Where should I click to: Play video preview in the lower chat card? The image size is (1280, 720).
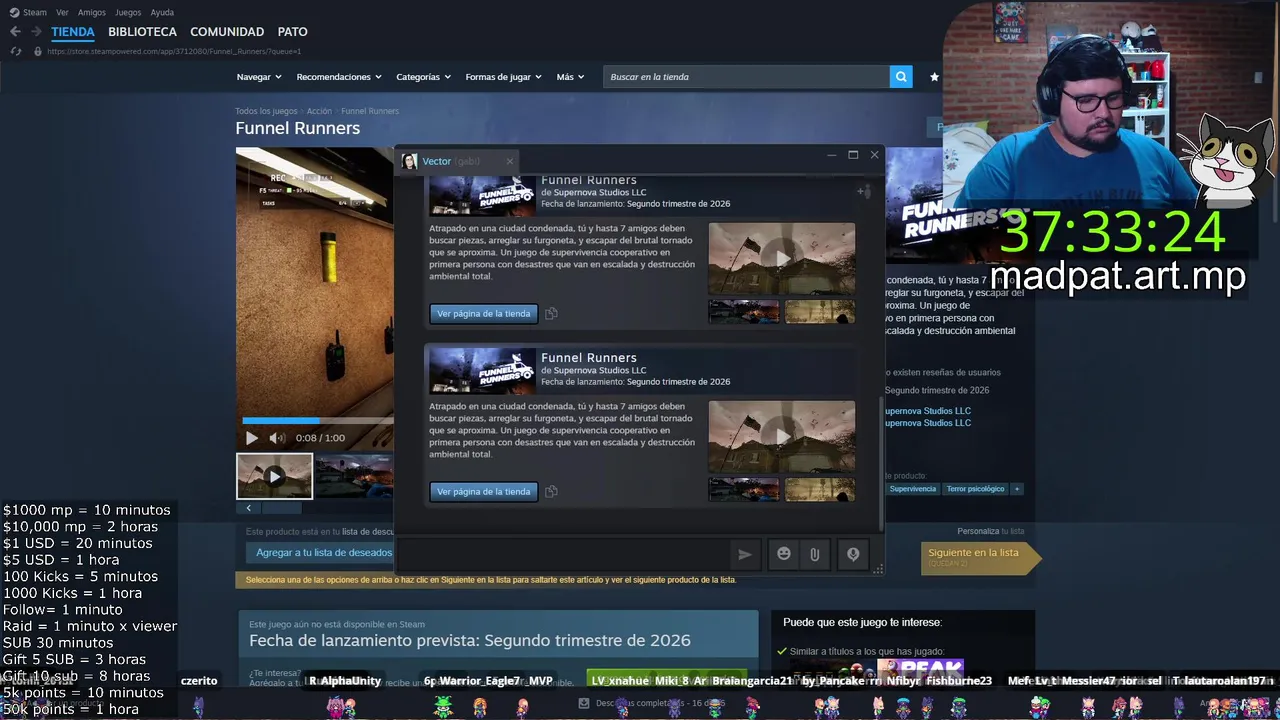782,436
